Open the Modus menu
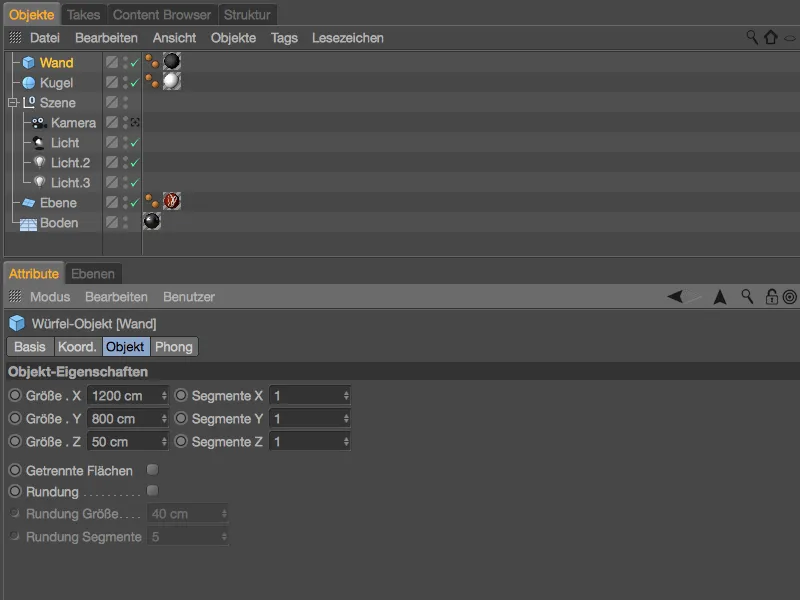800x600 pixels. pyautogui.click(x=50, y=297)
